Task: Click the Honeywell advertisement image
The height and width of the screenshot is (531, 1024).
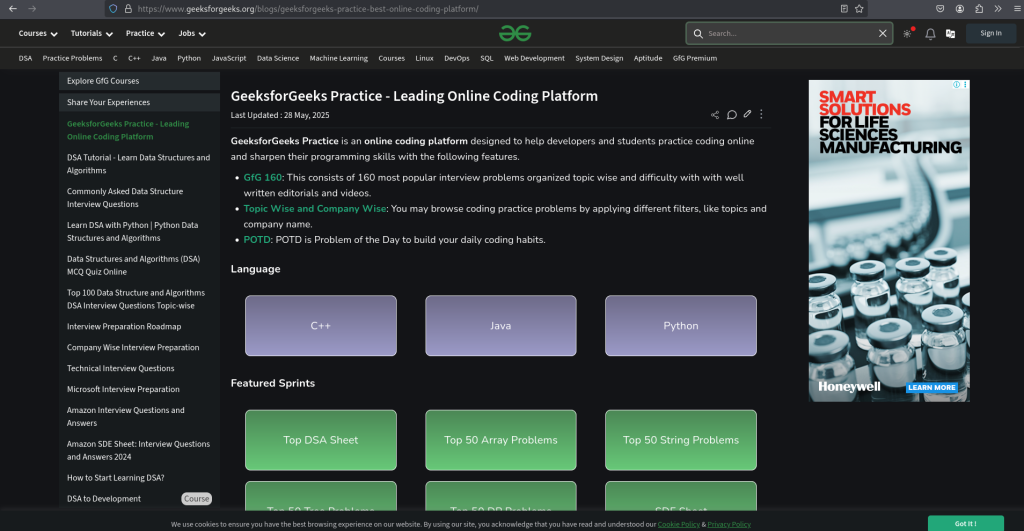Action: [x=889, y=241]
